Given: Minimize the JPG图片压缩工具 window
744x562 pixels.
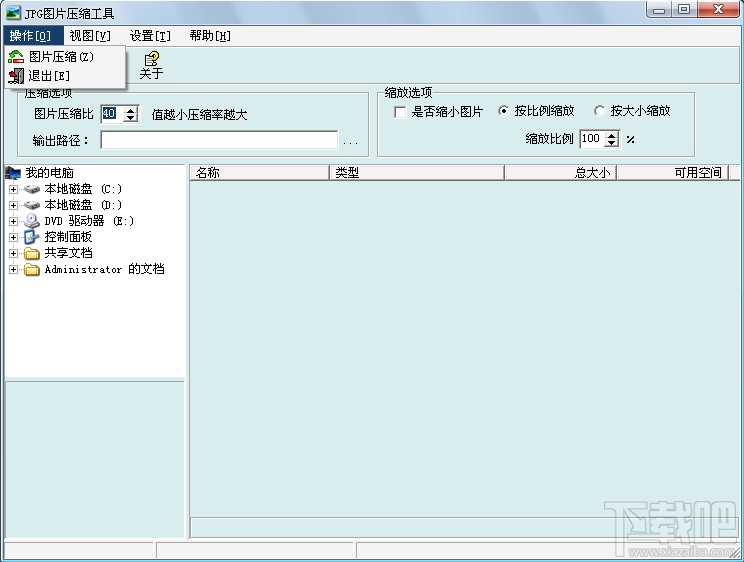Looking at the screenshot, I should tap(659, 9).
